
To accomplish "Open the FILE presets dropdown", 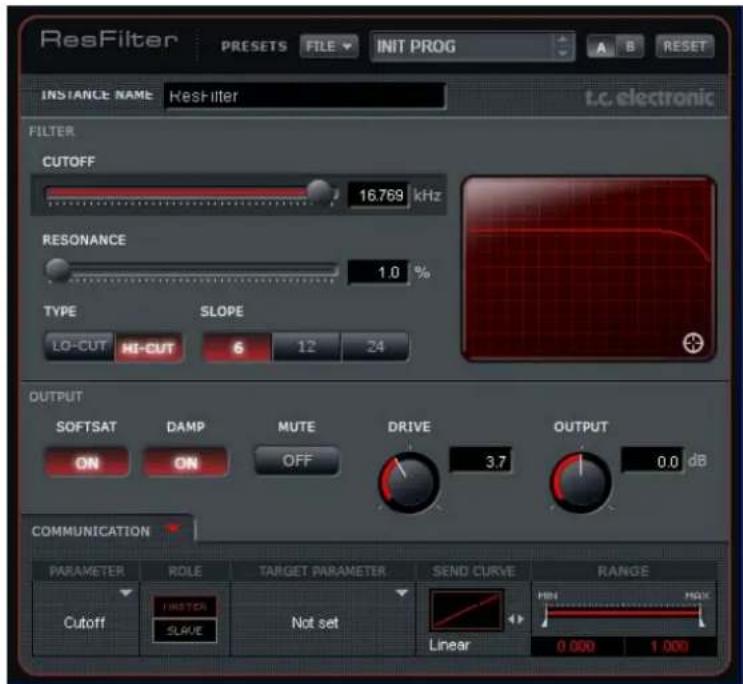I will [x=328, y=46].
